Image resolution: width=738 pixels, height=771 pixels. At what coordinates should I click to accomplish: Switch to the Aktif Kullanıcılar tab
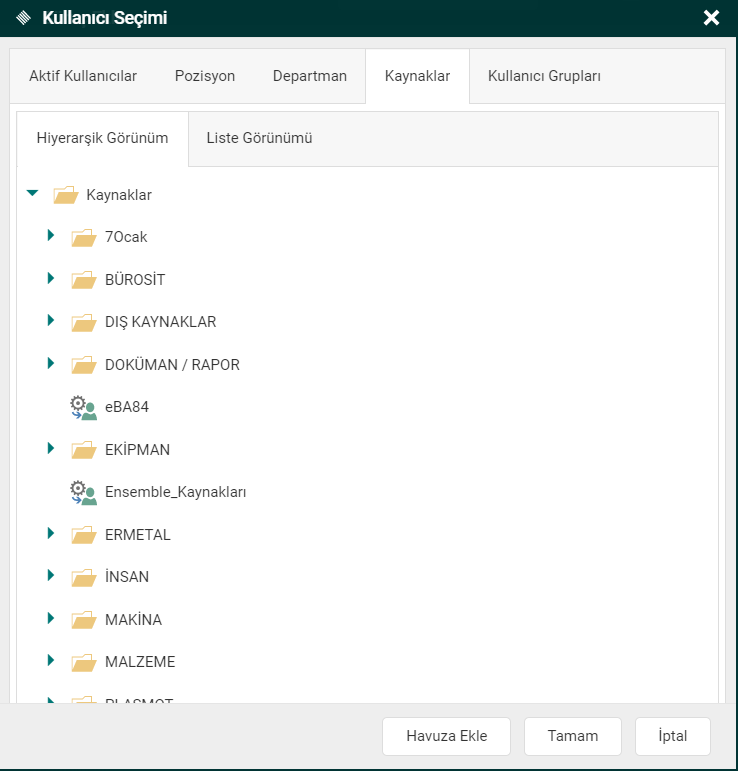point(83,76)
